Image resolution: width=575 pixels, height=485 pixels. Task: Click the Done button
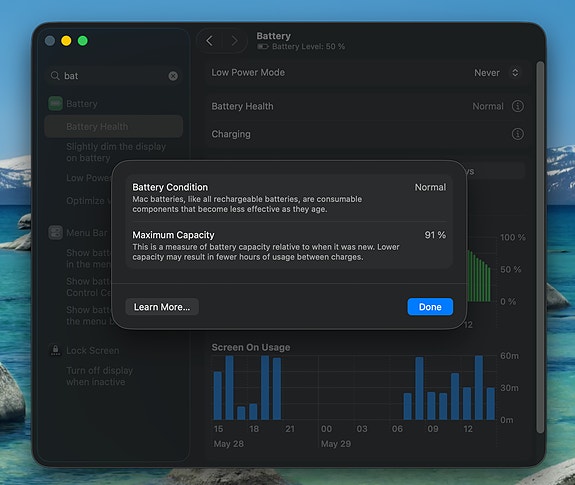coord(430,307)
